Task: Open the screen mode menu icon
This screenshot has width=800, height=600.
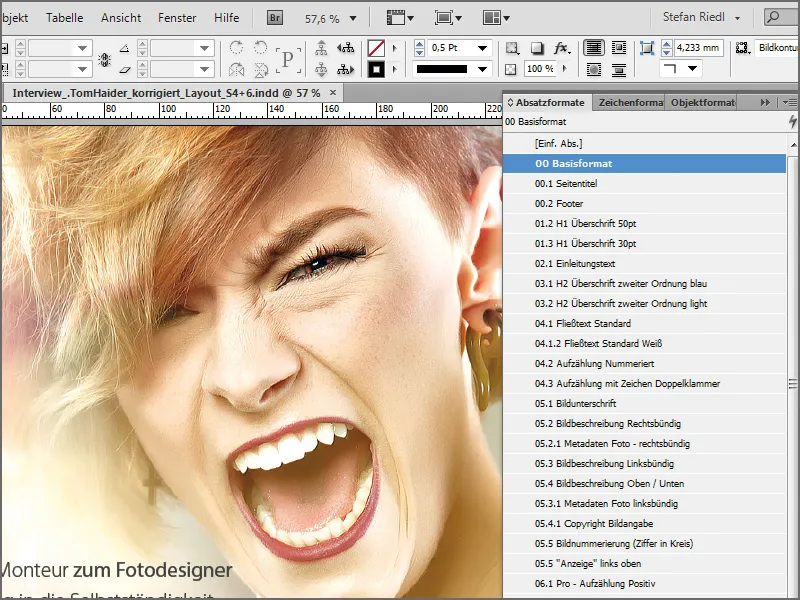Action: click(x=448, y=18)
